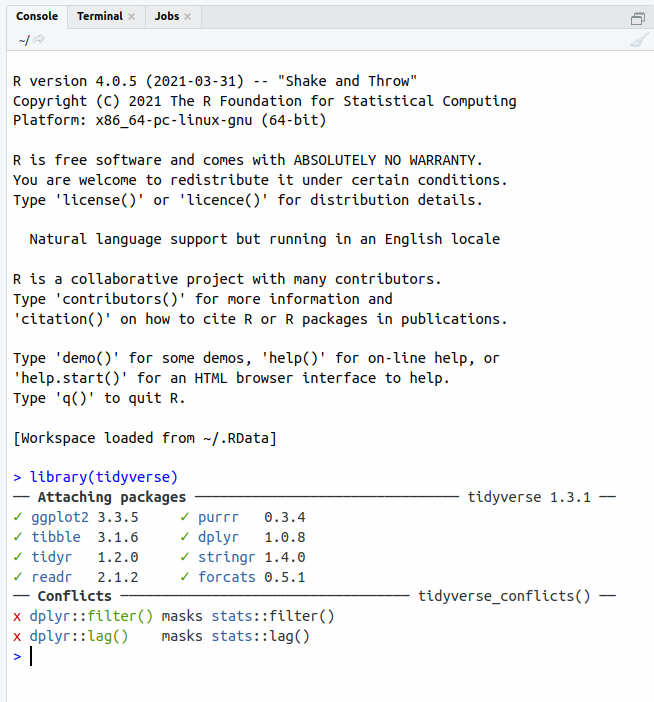Open the current working directory arrow icon
The width and height of the screenshot is (654, 702).
point(40,40)
